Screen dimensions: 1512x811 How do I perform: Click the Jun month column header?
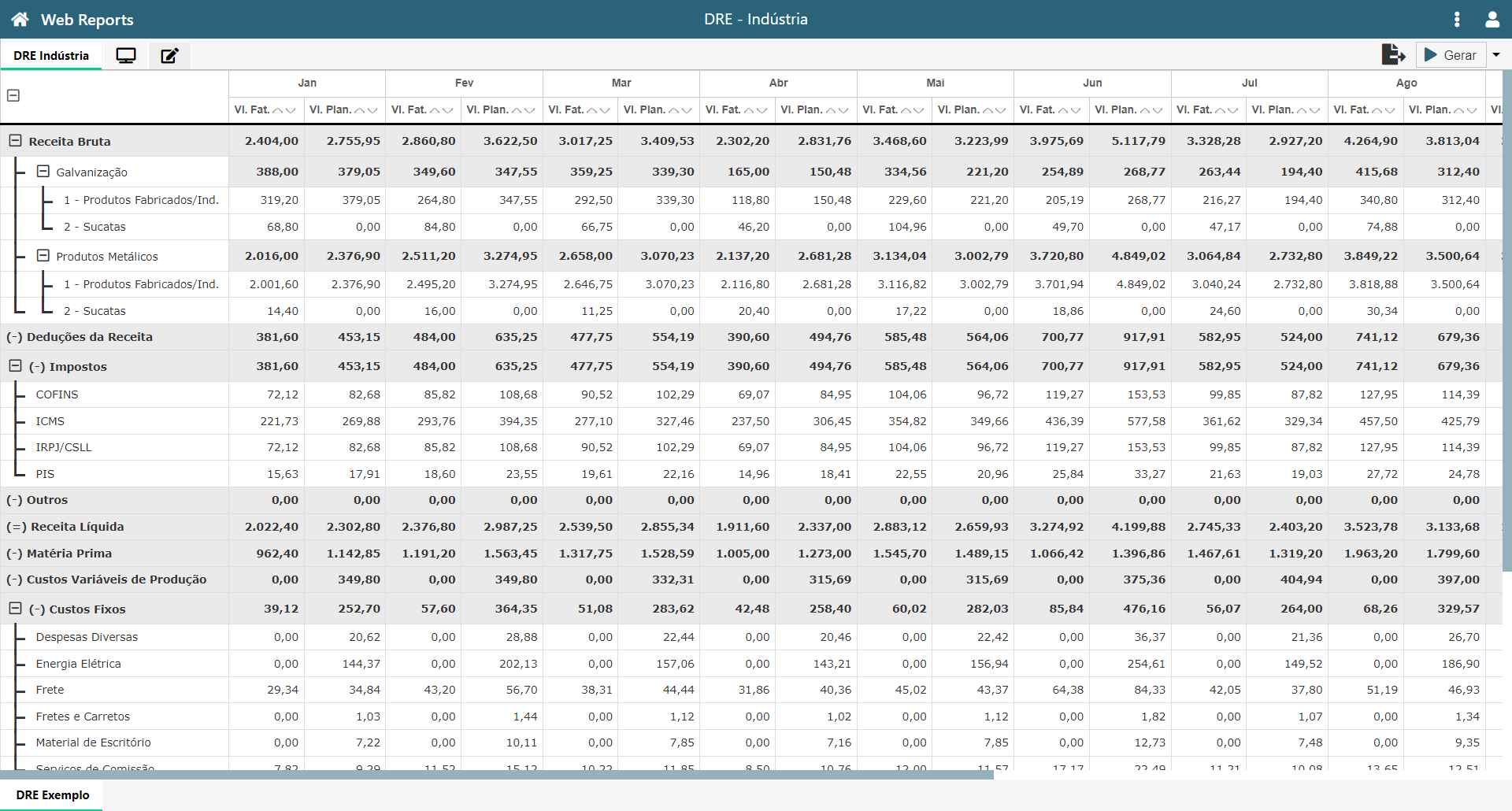point(1092,83)
